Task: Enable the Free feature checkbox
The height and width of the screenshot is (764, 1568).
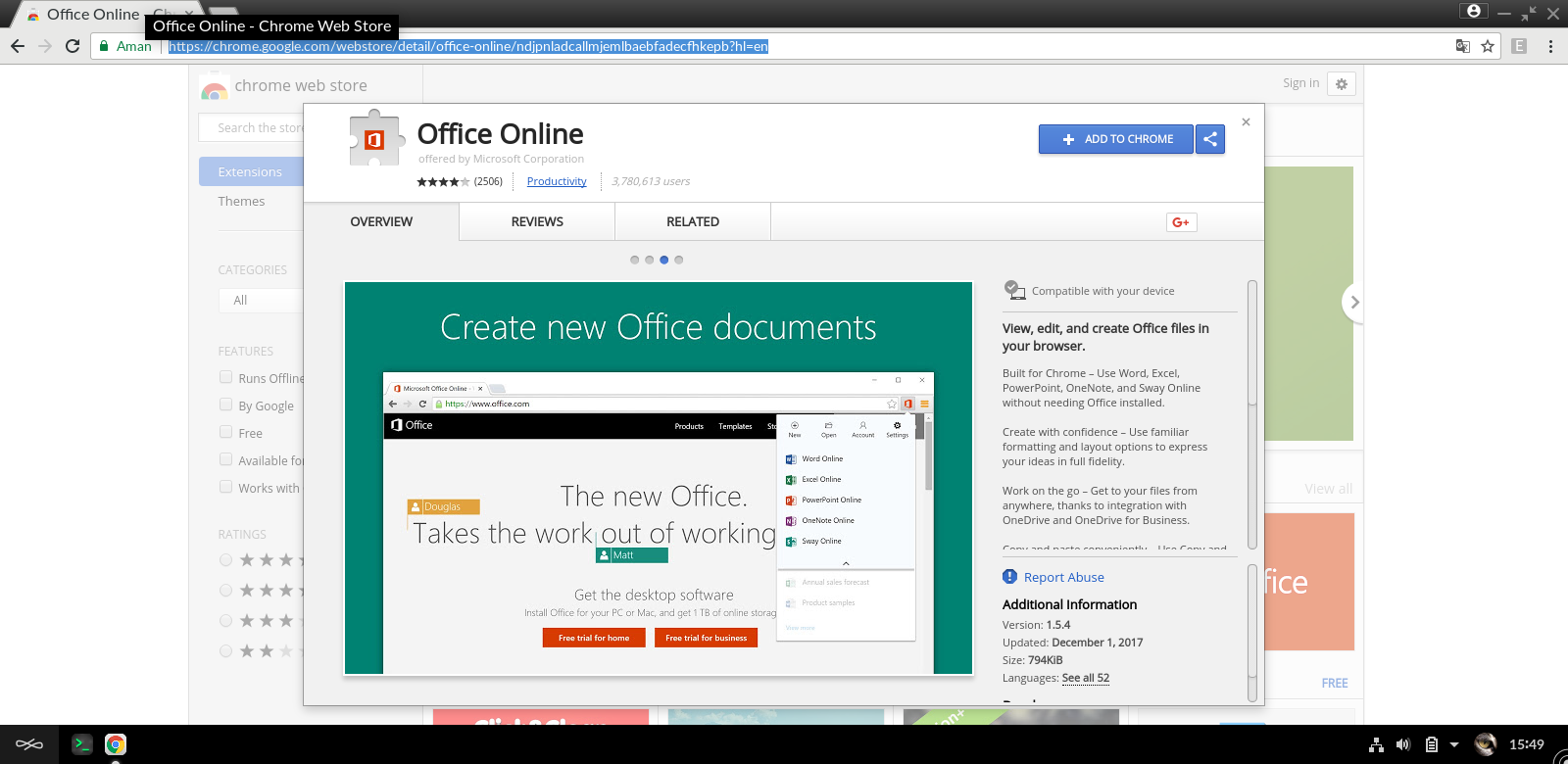Action: pos(225,432)
